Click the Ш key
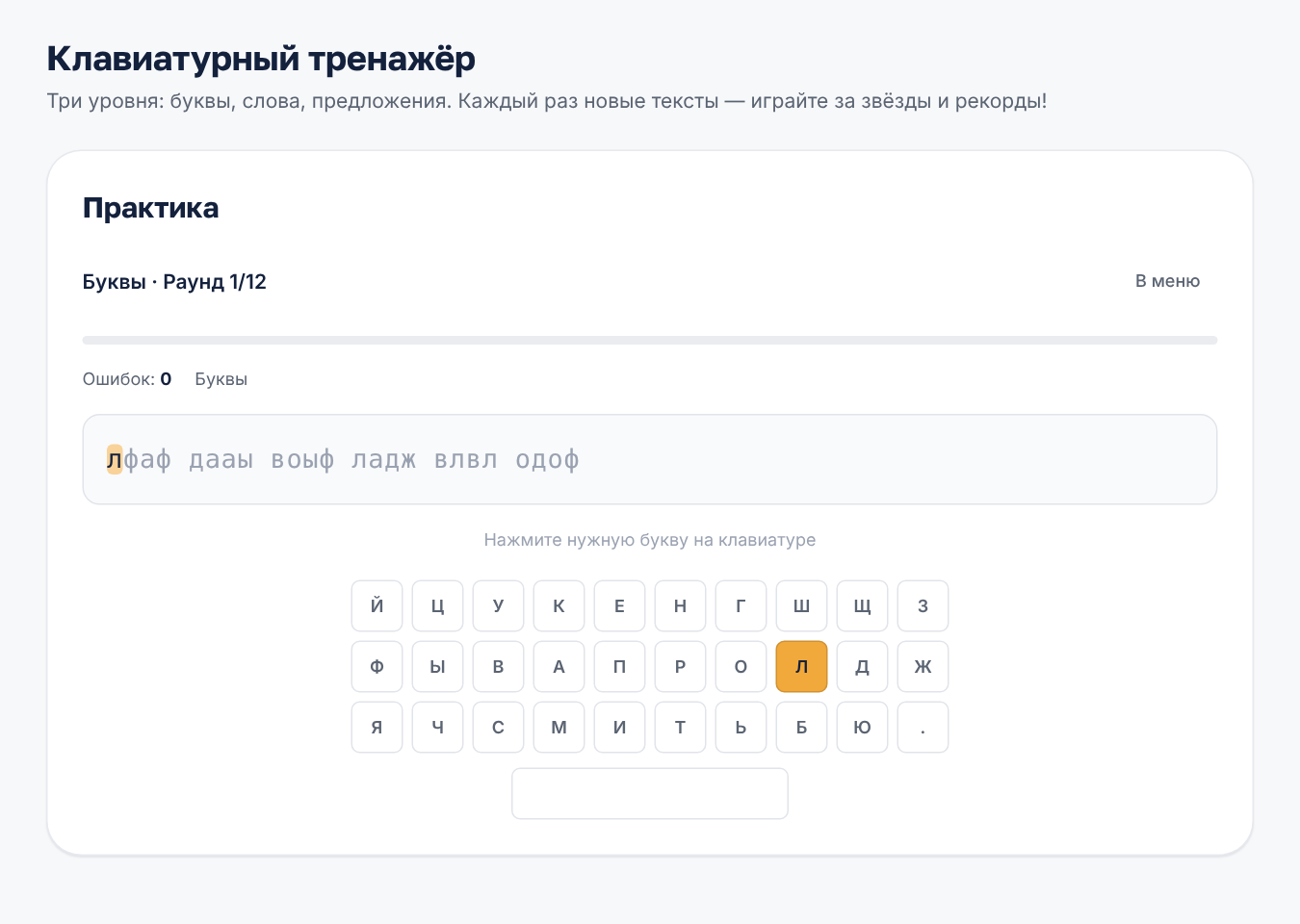 [801, 605]
